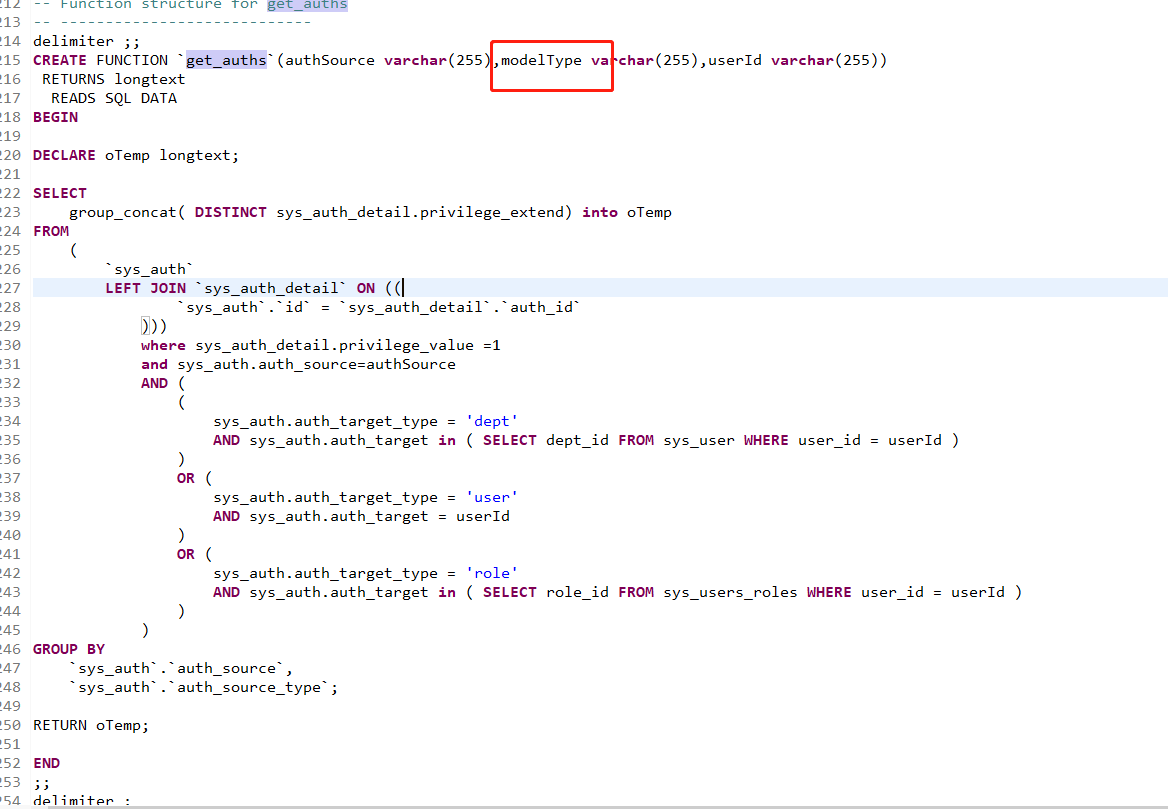Click `sys_auth_detail`.`auth_id`

[x=460, y=307]
